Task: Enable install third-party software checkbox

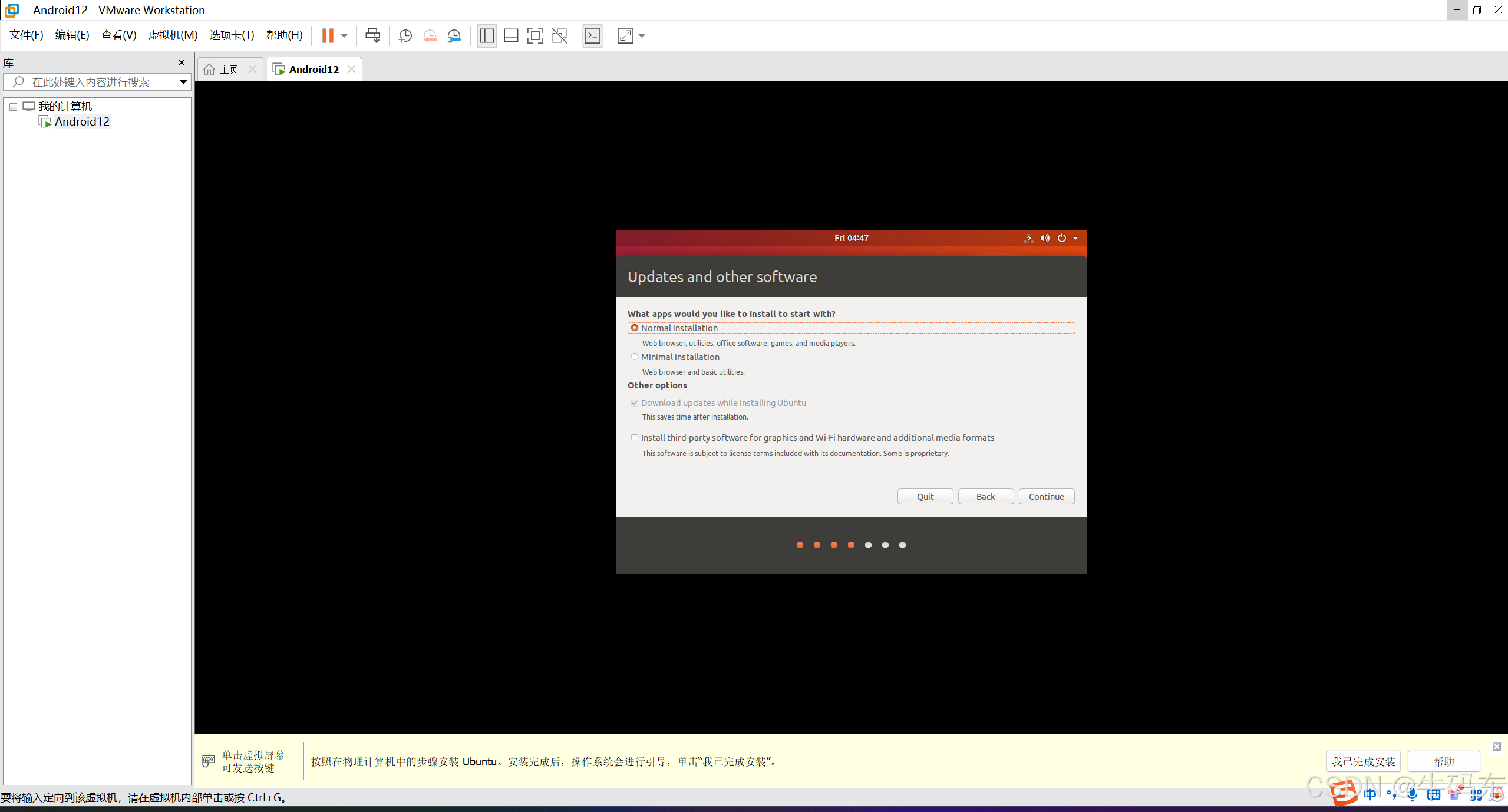Action: [635, 438]
